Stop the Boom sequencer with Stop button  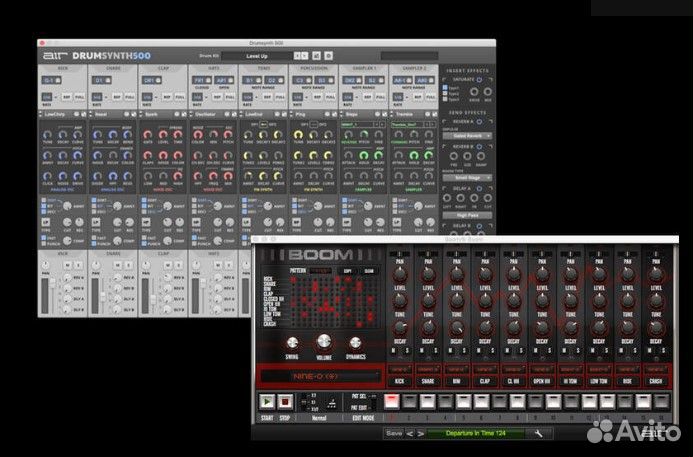coord(285,401)
